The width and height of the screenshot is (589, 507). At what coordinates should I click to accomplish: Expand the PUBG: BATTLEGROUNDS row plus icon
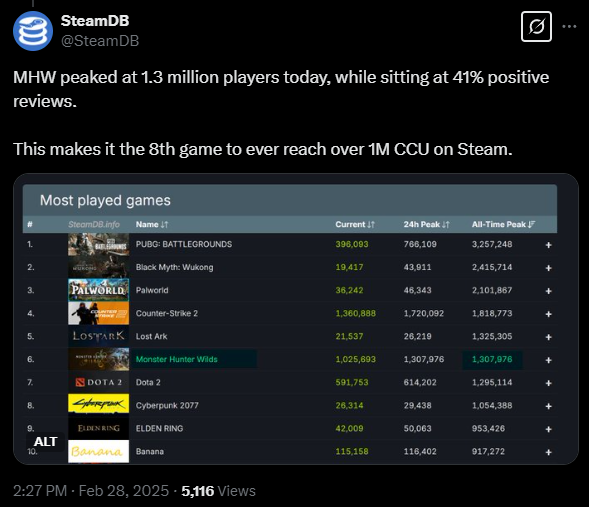point(548,245)
